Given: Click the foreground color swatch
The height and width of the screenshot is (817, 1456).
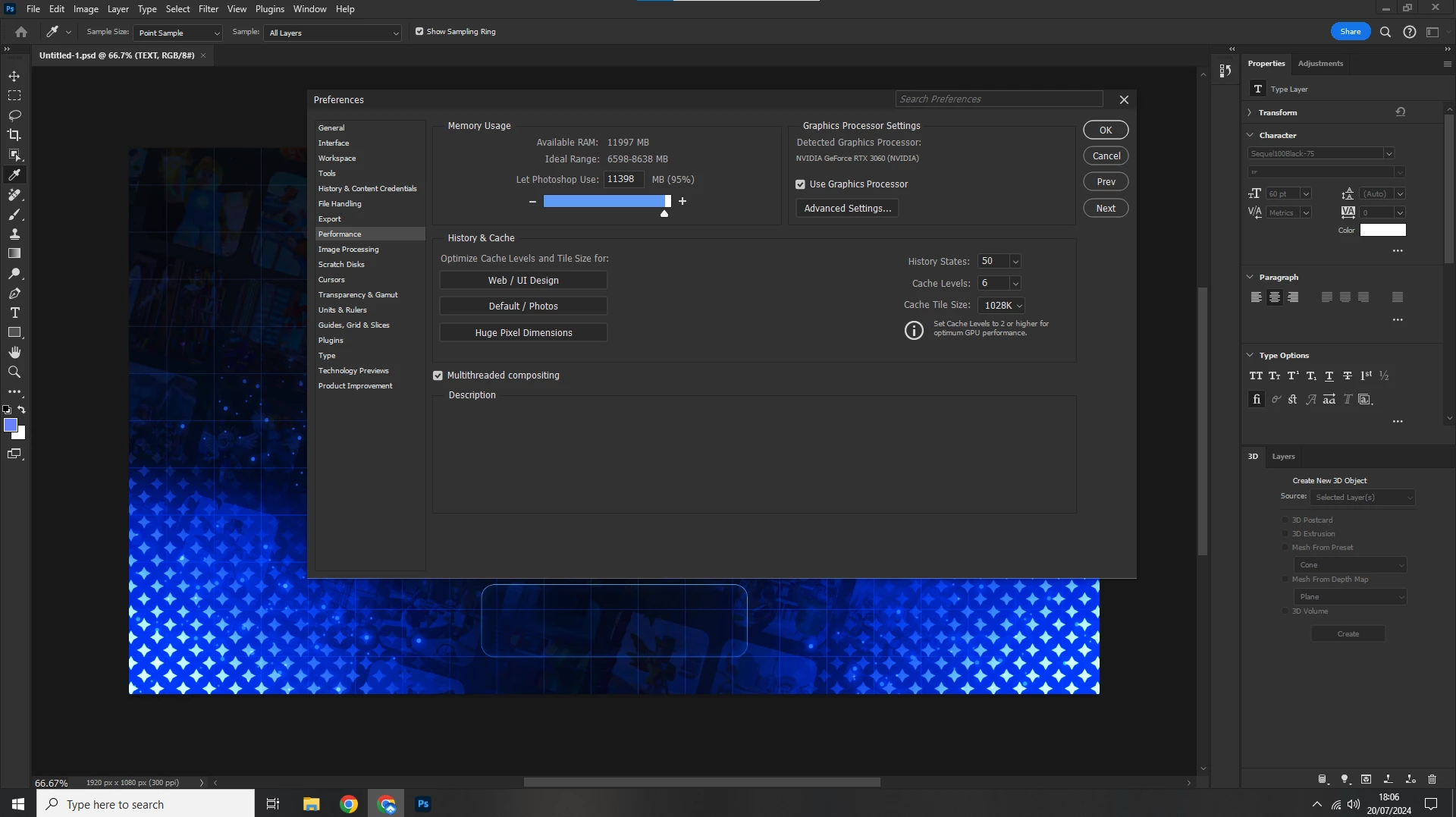Looking at the screenshot, I should point(10,426).
